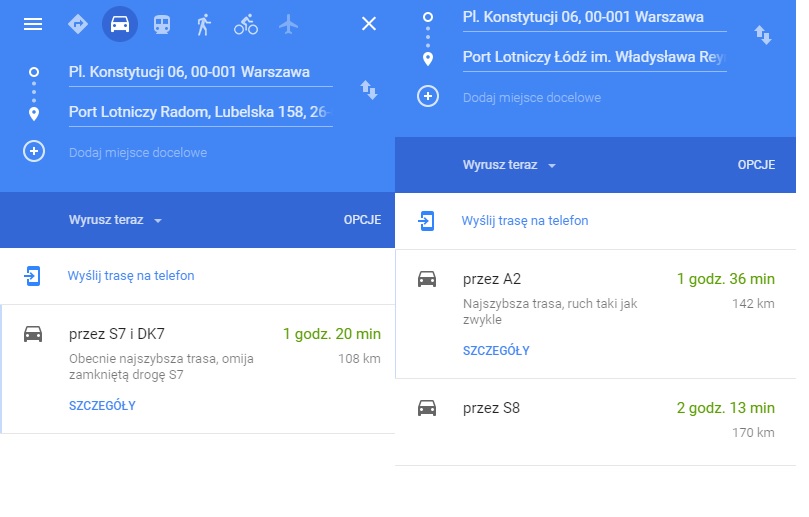Select cycling mode icon
This screenshot has width=809, height=517.
pyautogui.click(x=246, y=24)
